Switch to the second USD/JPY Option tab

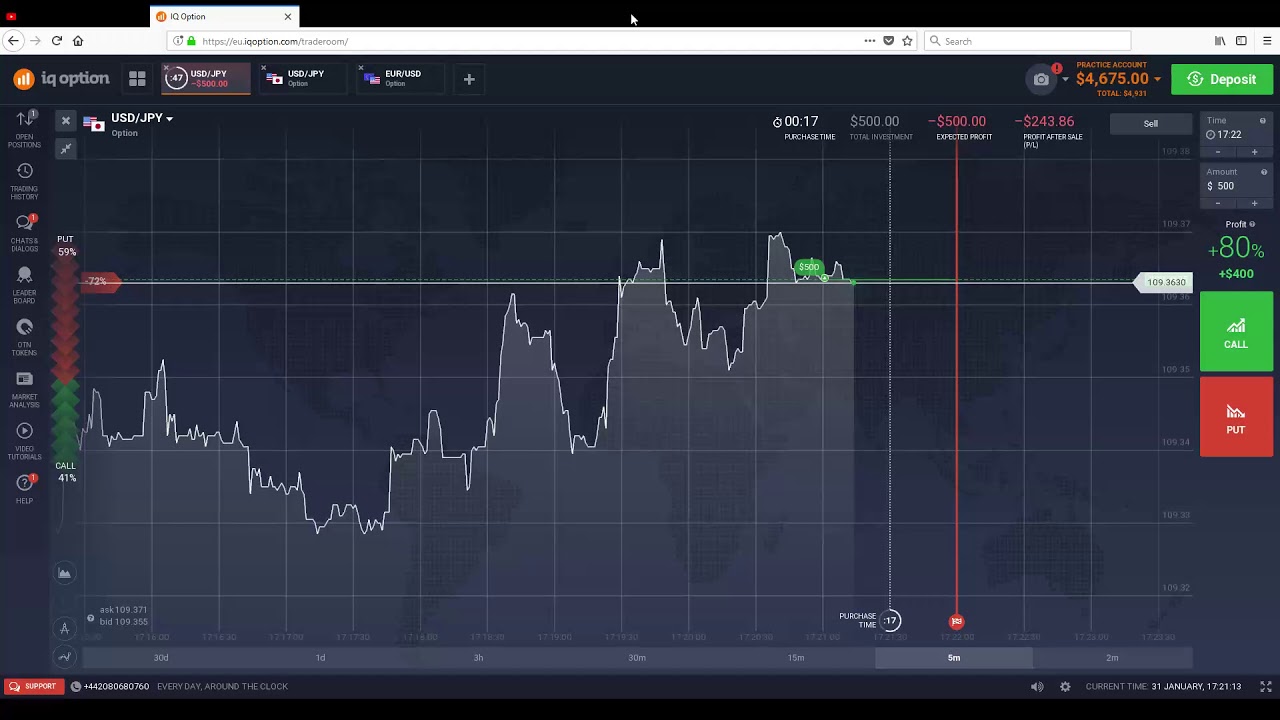click(x=303, y=78)
